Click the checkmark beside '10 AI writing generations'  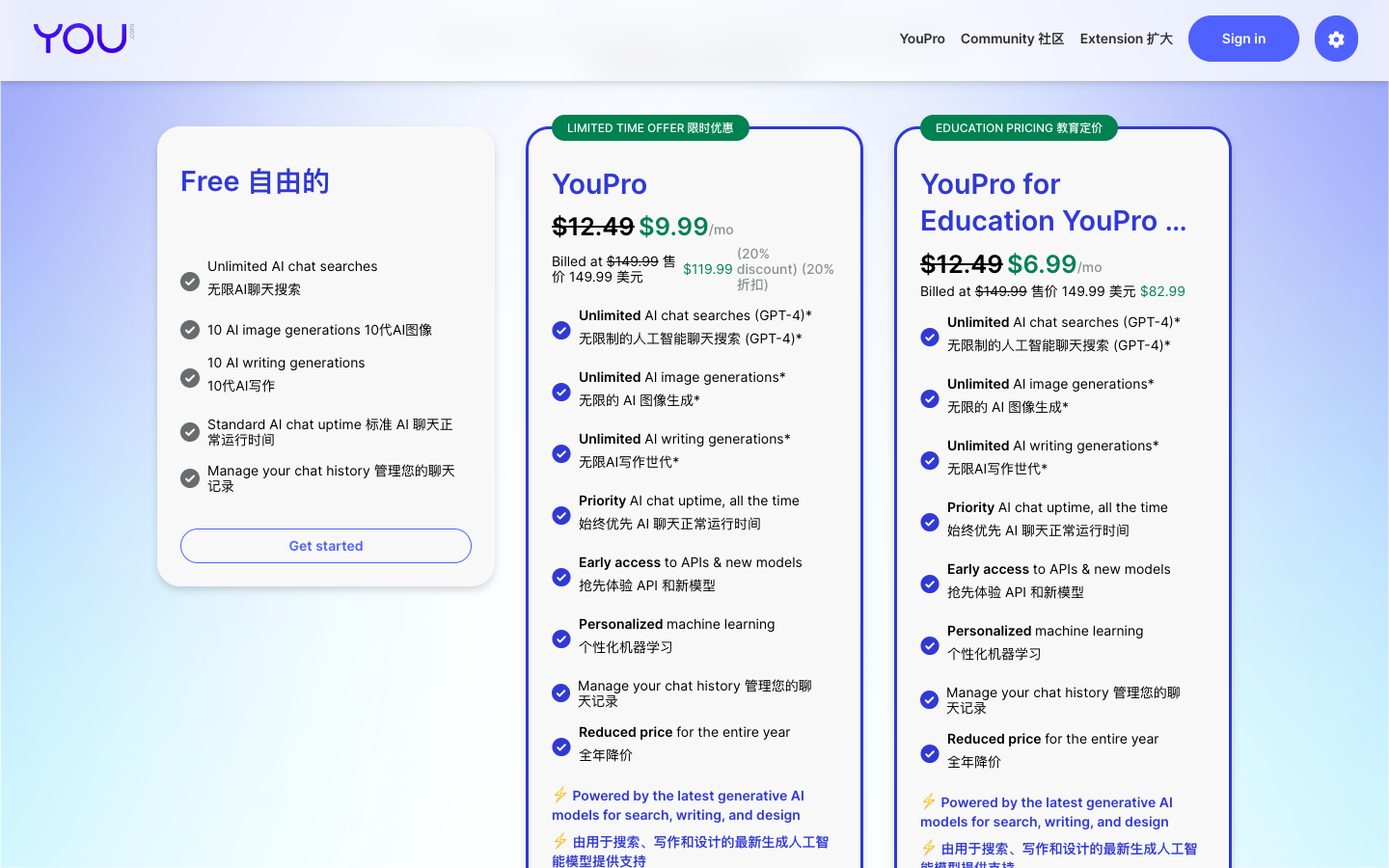[x=190, y=378]
